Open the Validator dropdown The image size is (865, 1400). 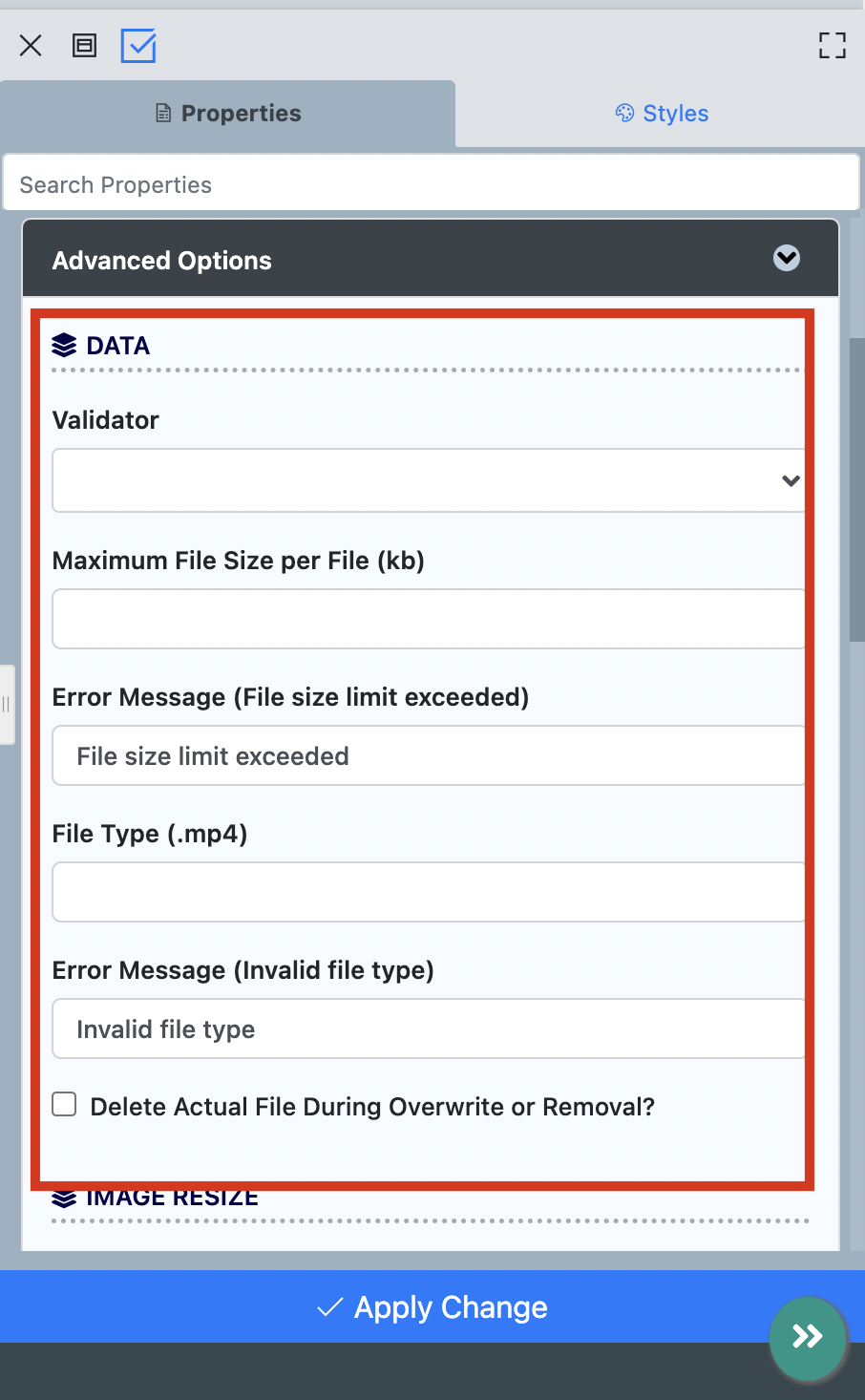tap(428, 480)
